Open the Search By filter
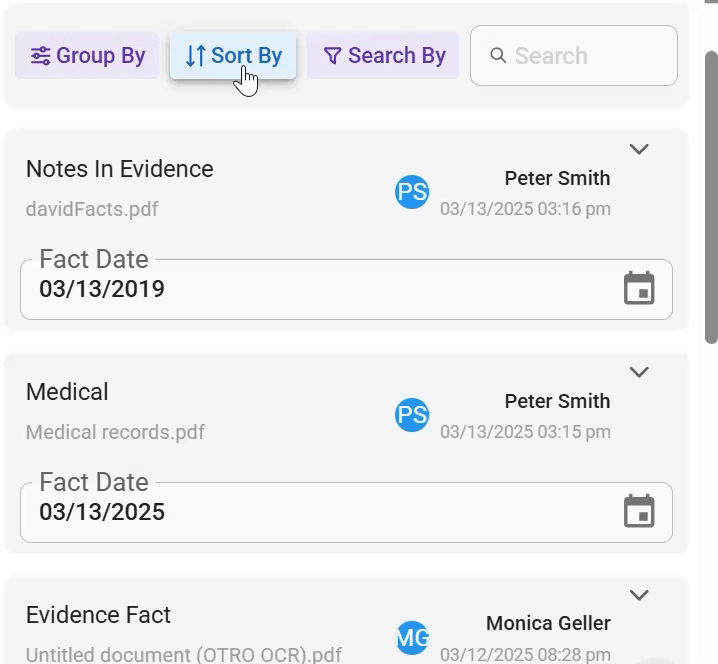 (x=383, y=55)
